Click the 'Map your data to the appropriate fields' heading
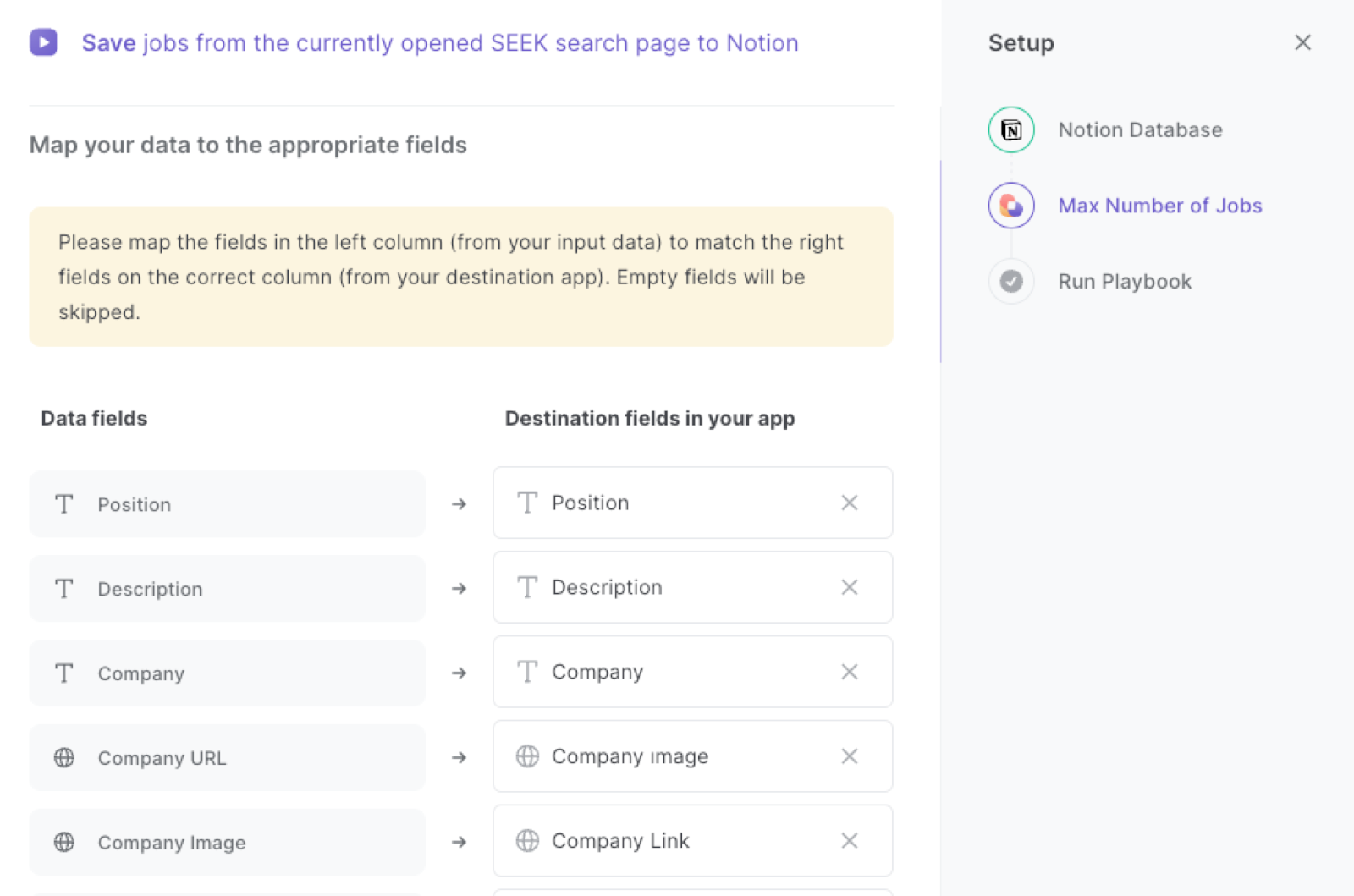The image size is (1354, 896). pyautogui.click(x=248, y=146)
